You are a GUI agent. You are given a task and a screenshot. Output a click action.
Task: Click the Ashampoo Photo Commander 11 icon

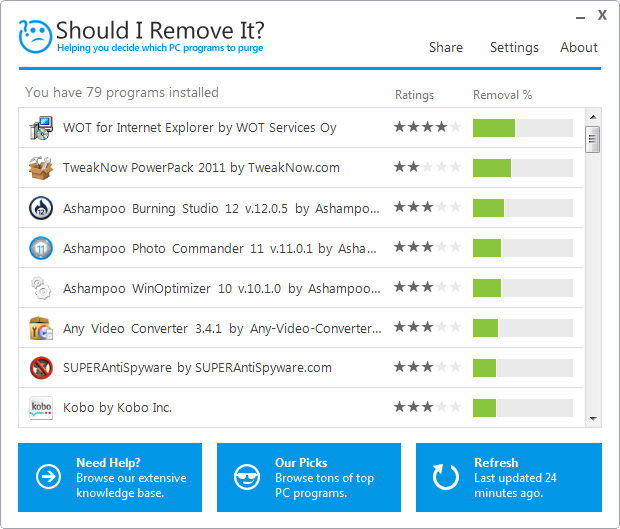[41, 248]
